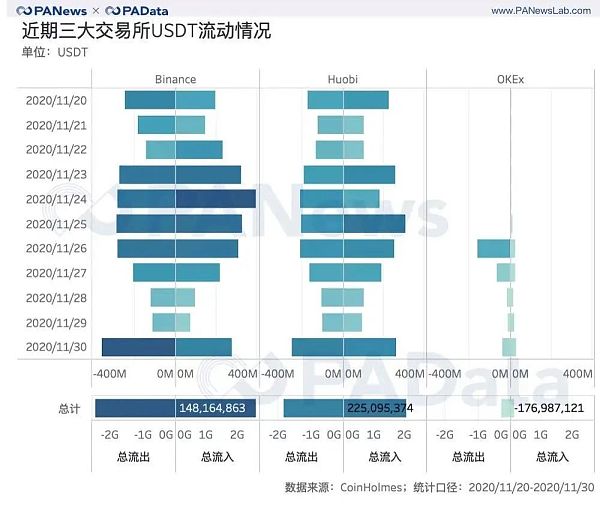This screenshot has width=600, height=508.
Task: Click Huobi's inflow bar for 2020/11/25
Action: pos(373,223)
